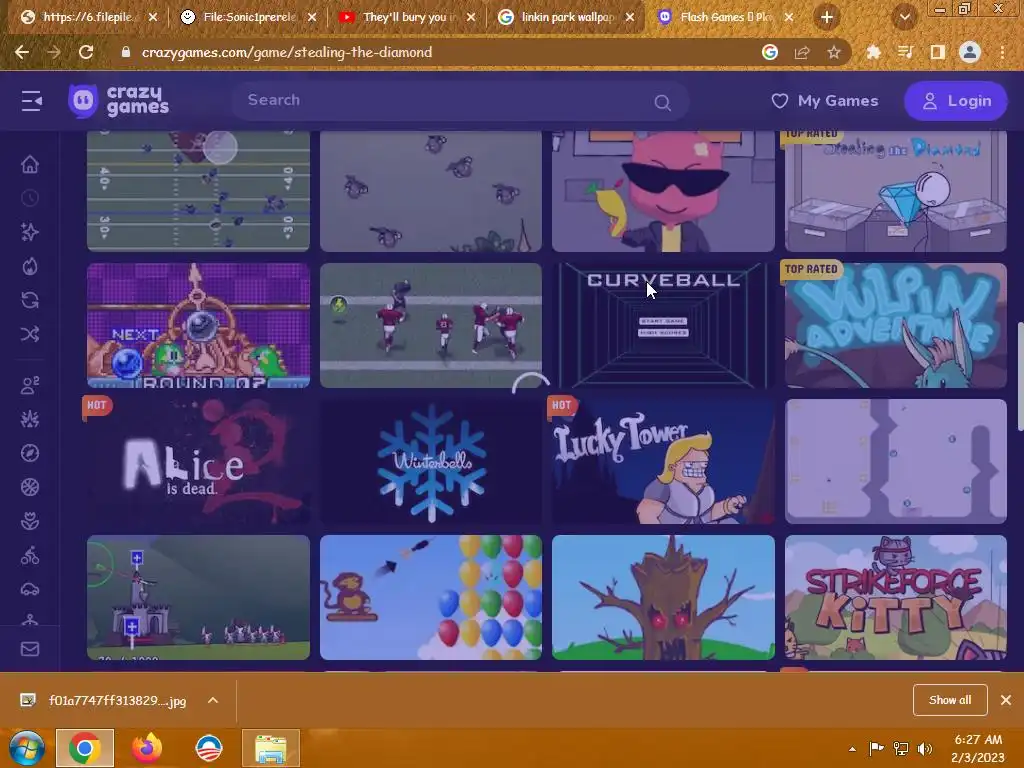The height and width of the screenshot is (768, 1024).
Task: Show hidden system tray icons arrow
Action: click(852, 749)
